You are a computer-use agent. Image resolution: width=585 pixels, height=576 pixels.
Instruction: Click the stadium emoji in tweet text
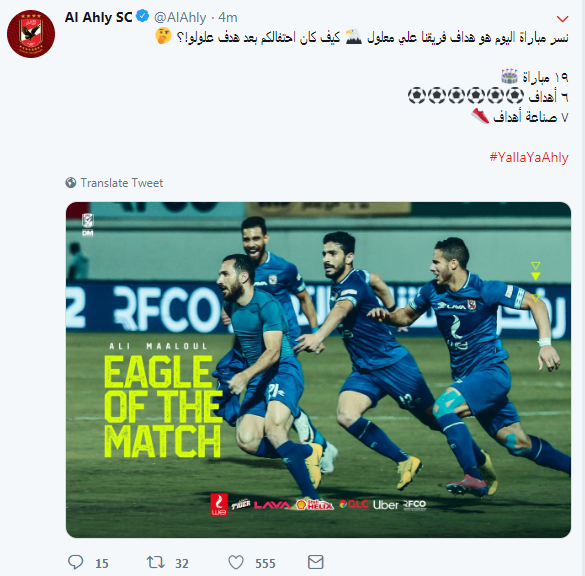tap(509, 76)
